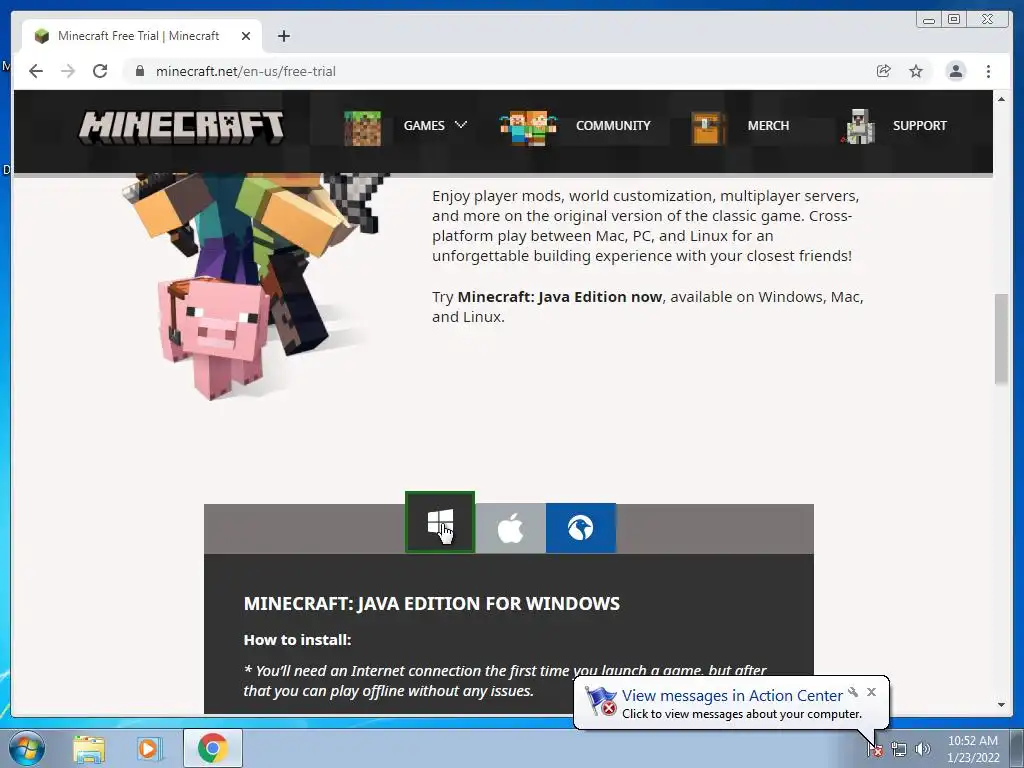Open Windows Media Player from taskbar
The width and height of the screenshot is (1024, 768).
click(x=149, y=749)
